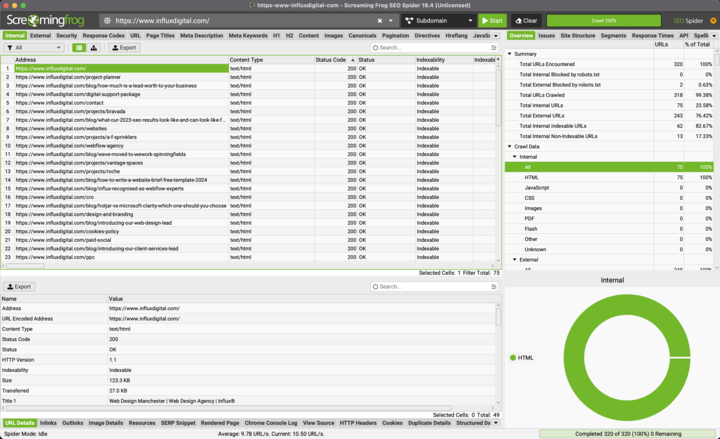
Task: Clear the URL field with X icon
Action: point(380,21)
